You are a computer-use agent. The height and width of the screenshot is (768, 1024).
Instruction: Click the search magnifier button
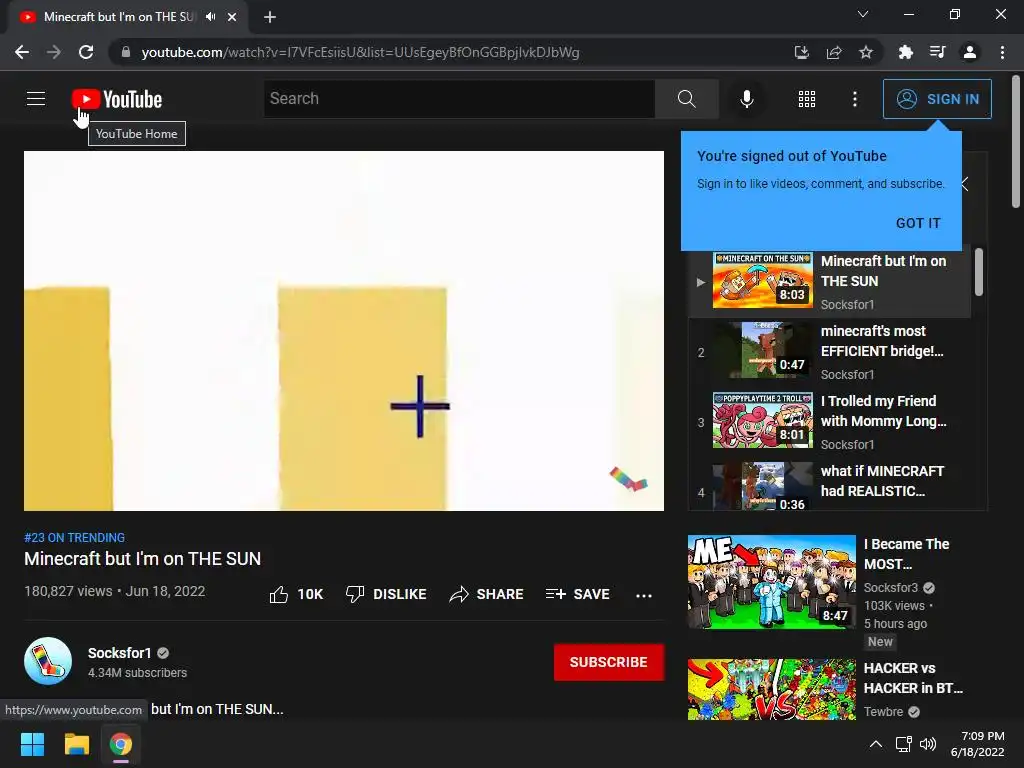686,99
